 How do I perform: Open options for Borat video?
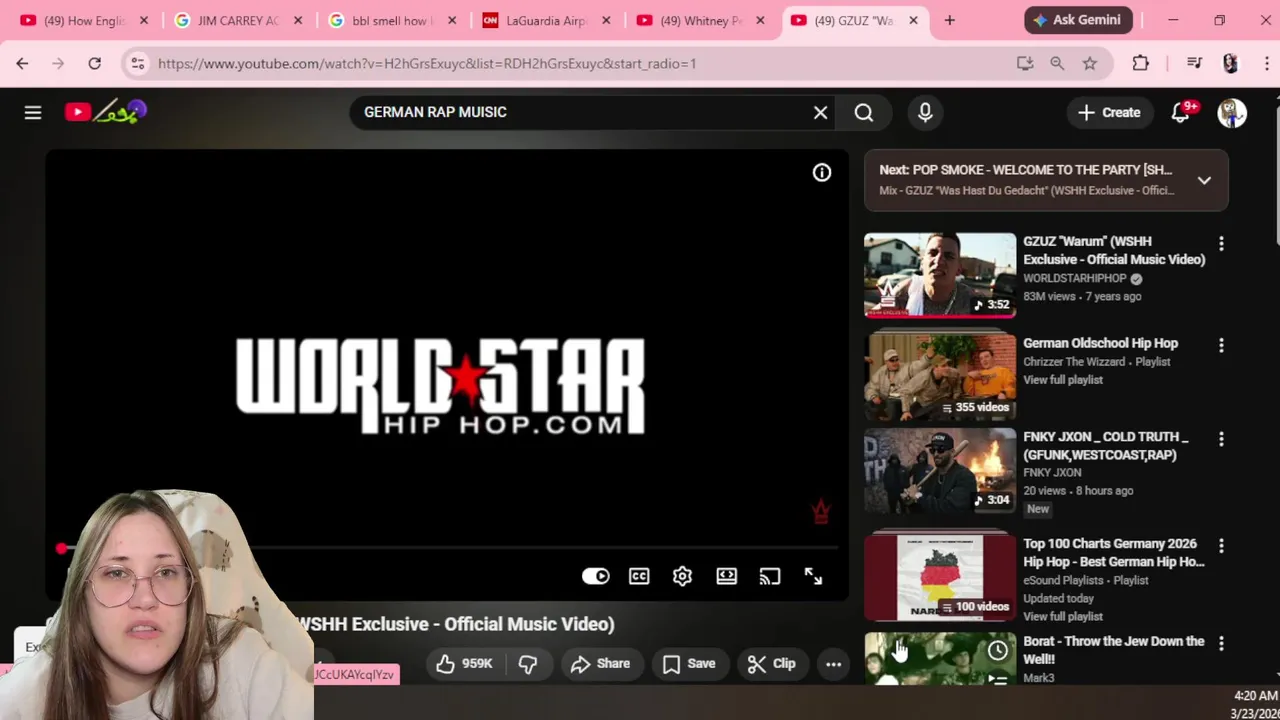pyautogui.click(x=1221, y=644)
